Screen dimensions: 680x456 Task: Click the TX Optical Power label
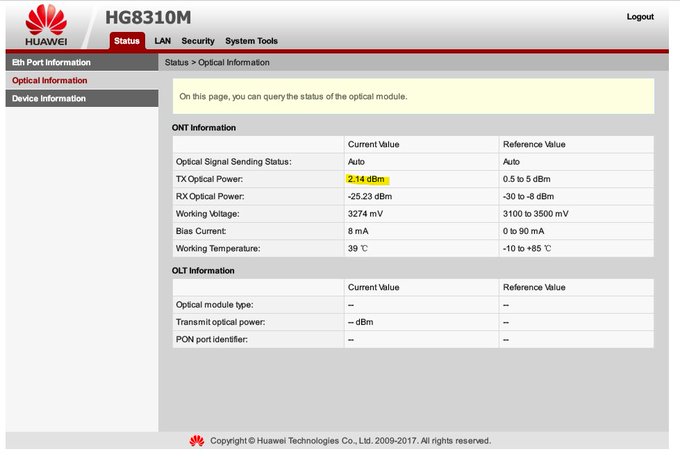(209, 179)
